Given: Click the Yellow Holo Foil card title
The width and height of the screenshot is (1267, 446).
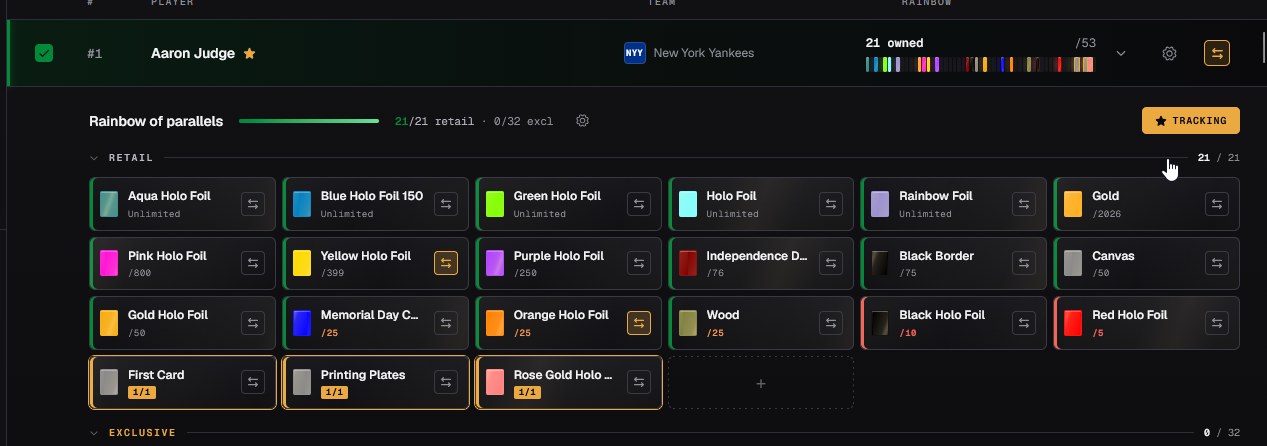Looking at the screenshot, I should (x=366, y=256).
